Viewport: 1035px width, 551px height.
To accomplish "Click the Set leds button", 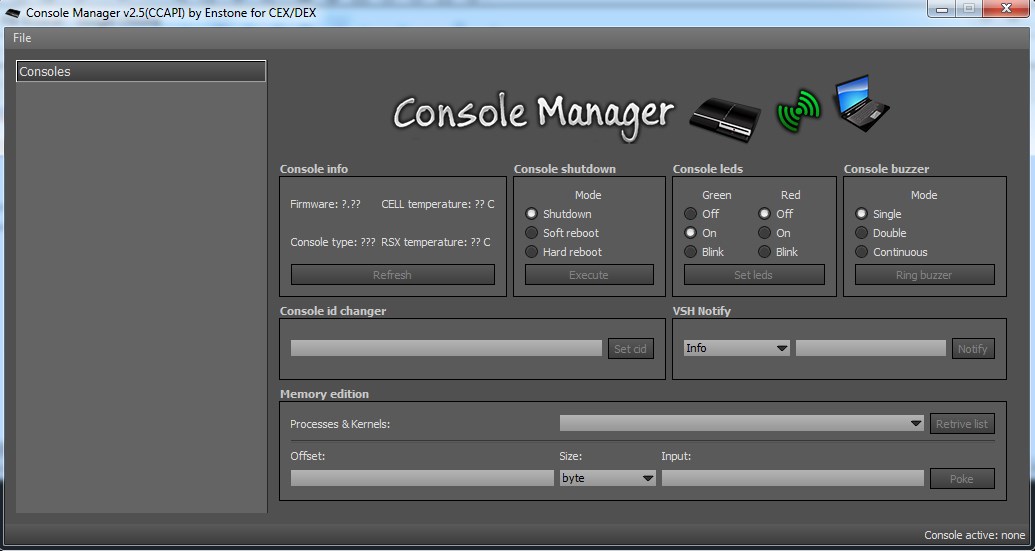I will click(754, 275).
